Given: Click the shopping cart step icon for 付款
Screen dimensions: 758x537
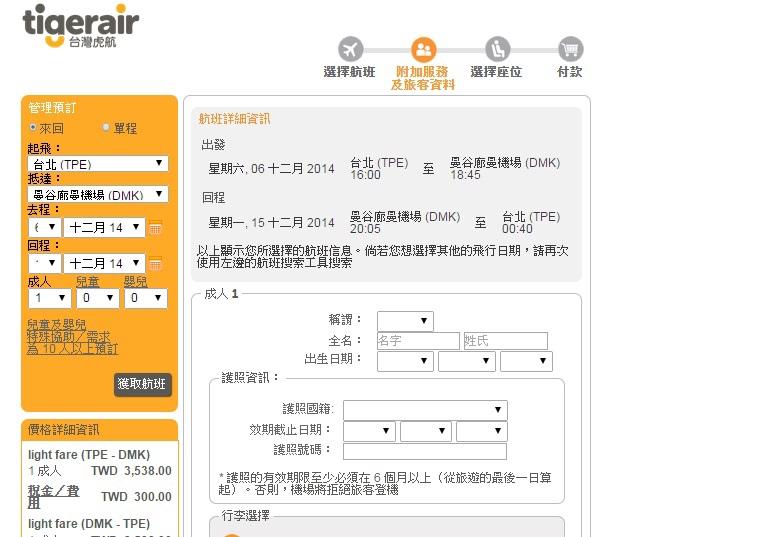Looking at the screenshot, I should (x=570, y=49).
